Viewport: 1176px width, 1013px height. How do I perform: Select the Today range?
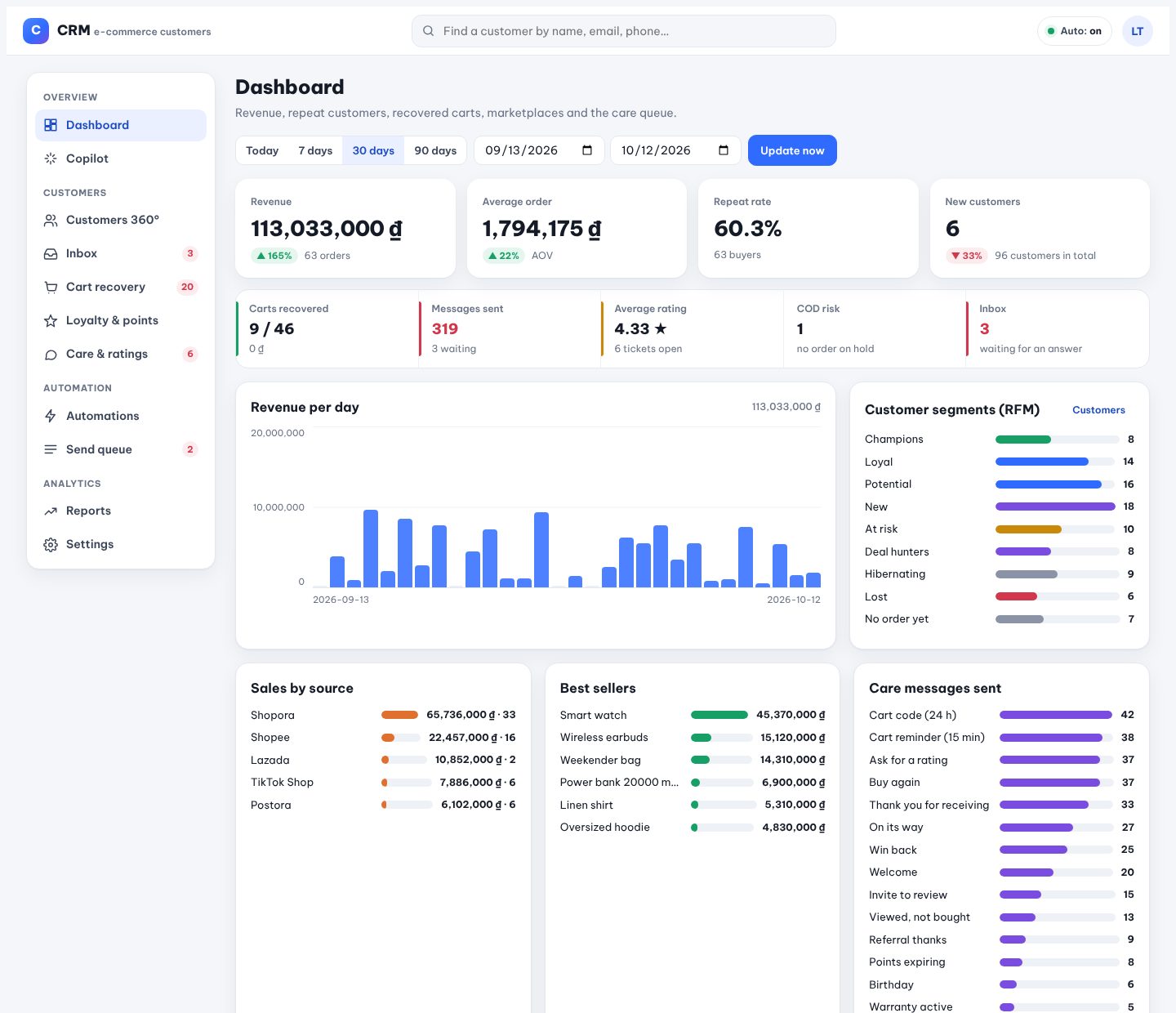(262, 150)
